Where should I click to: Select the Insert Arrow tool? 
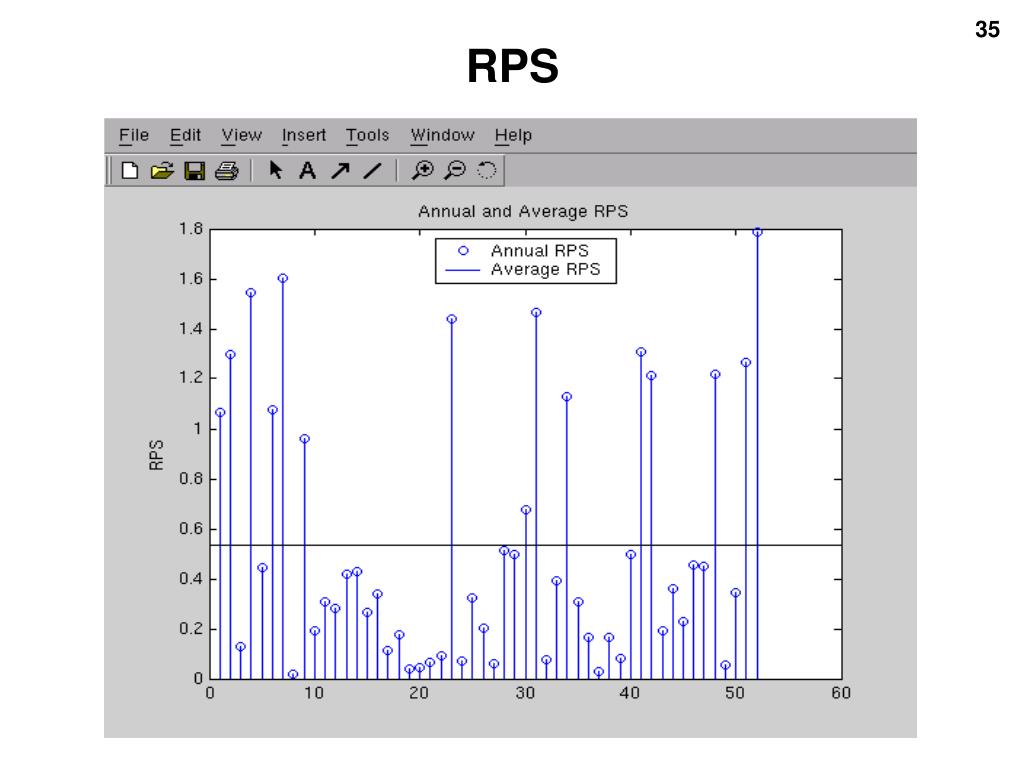point(340,171)
